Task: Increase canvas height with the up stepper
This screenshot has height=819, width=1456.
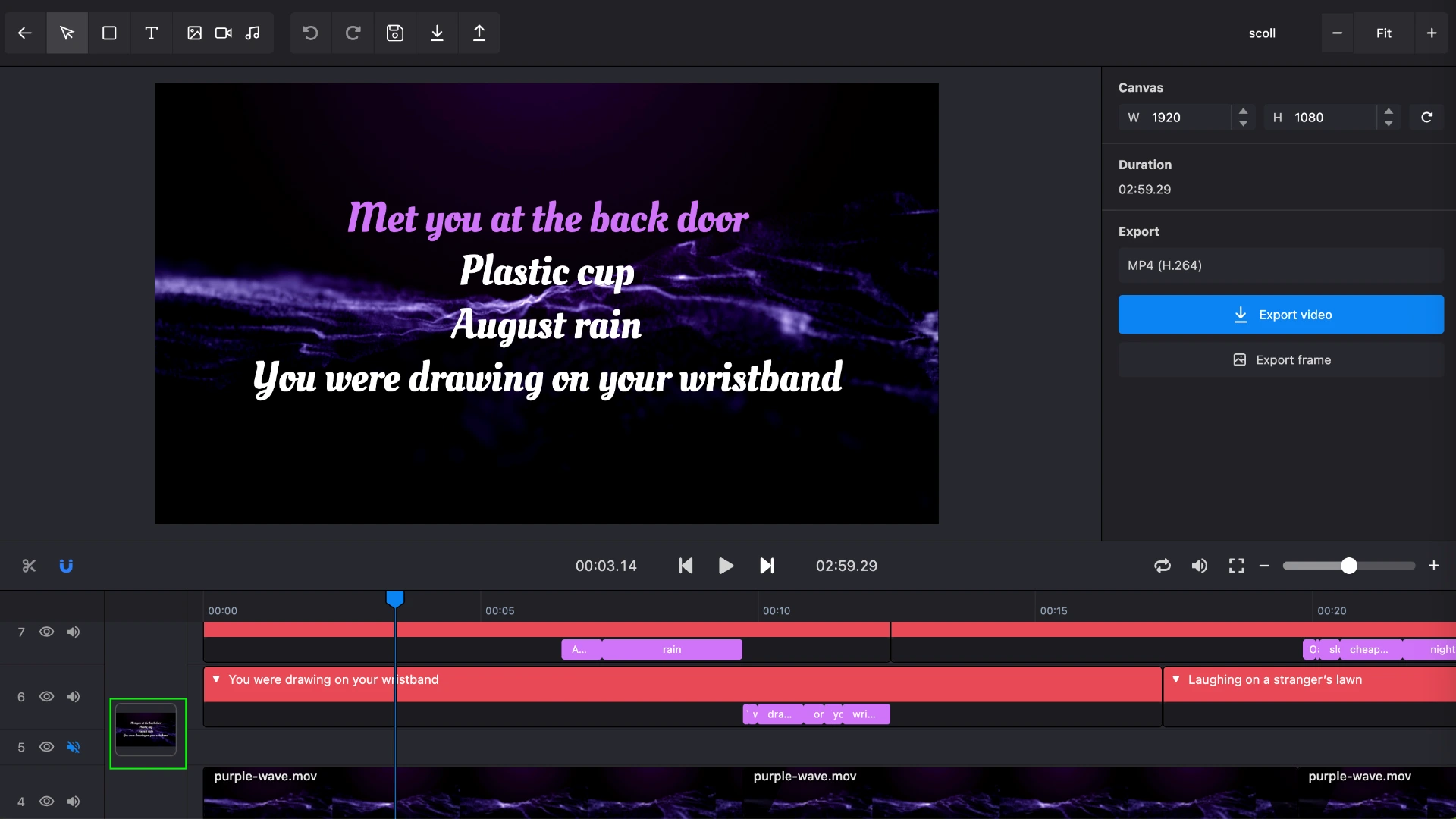Action: click(1389, 111)
